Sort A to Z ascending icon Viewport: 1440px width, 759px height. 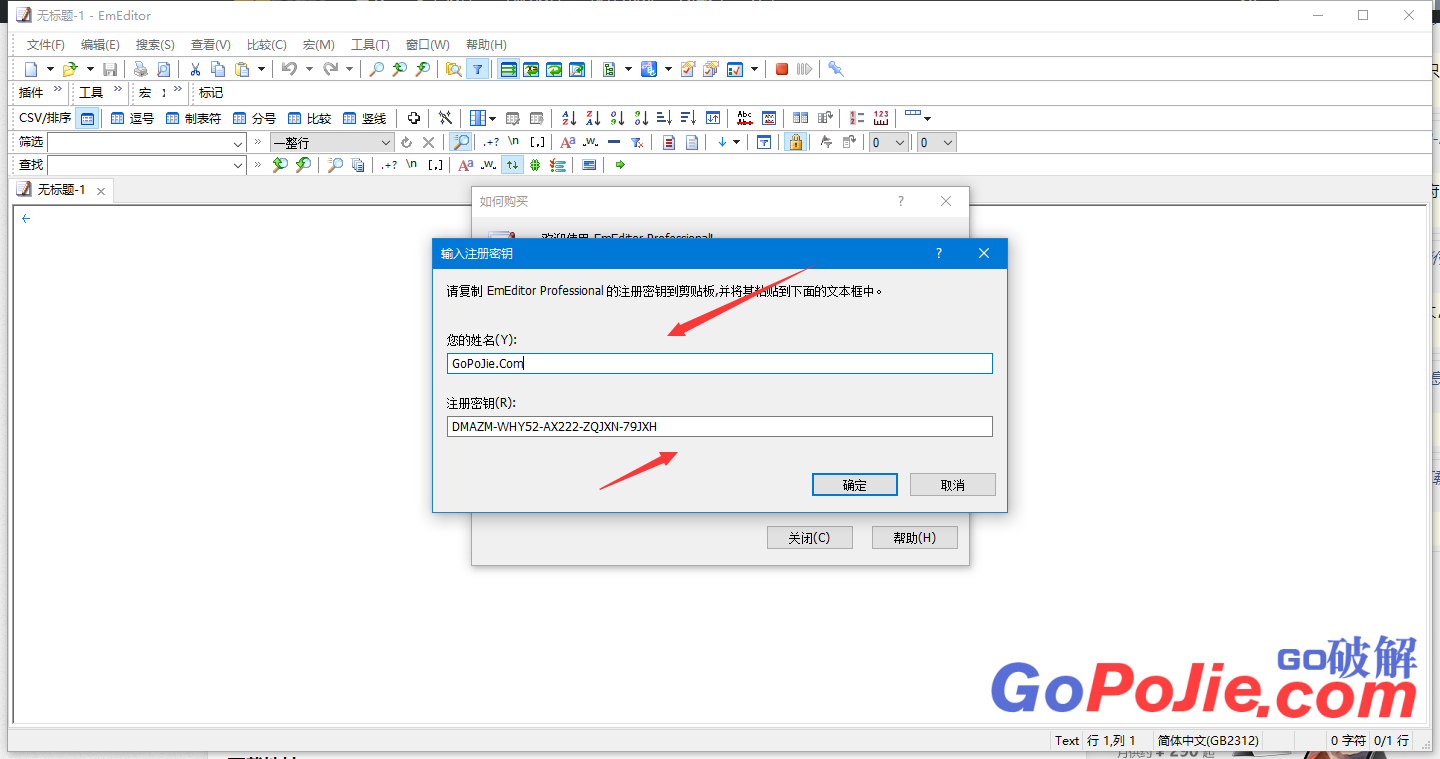(569, 118)
